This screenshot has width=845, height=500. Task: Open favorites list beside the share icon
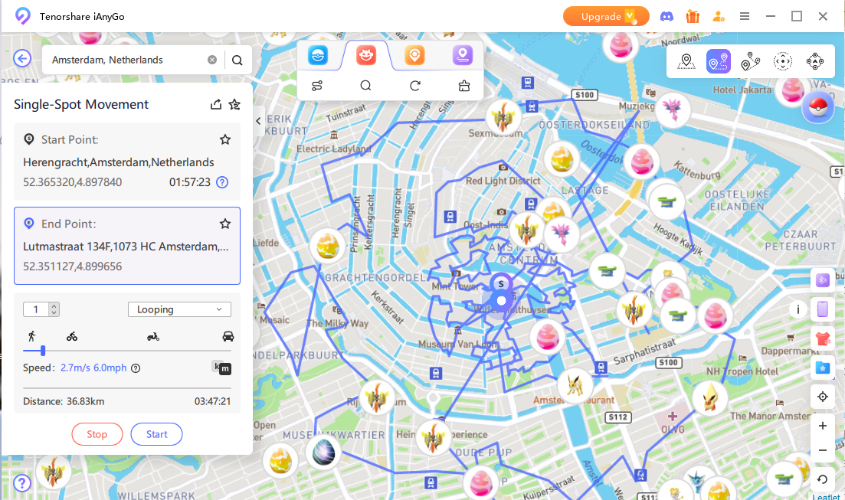coord(234,105)
